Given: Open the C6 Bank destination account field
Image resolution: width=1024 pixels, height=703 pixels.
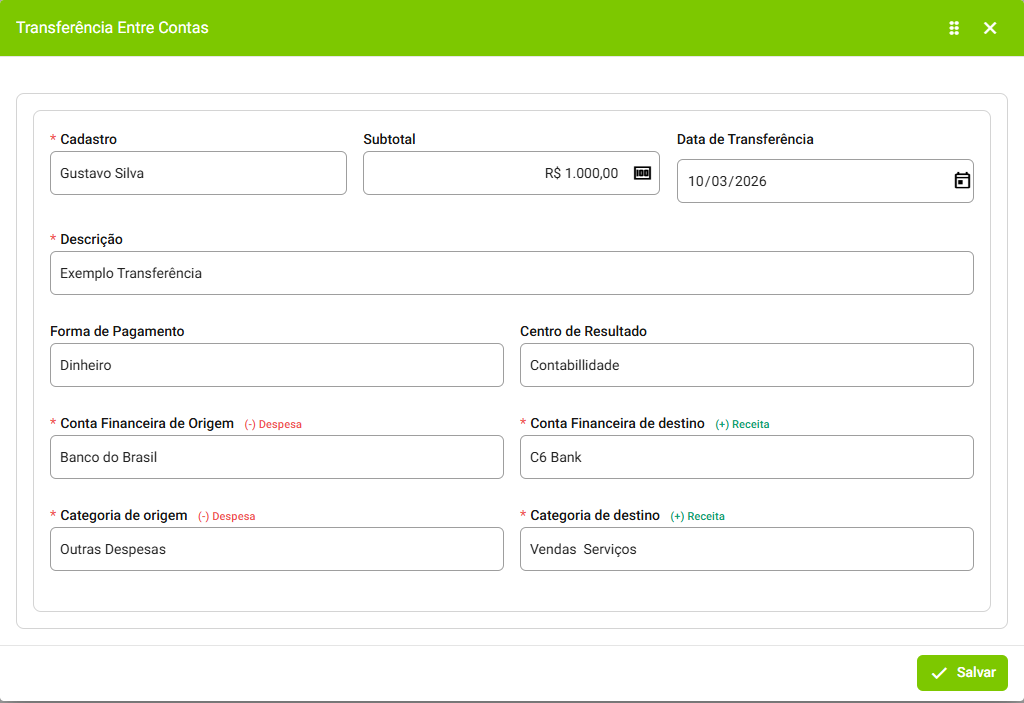Looking at the screenshot, I should click(746, 457).
